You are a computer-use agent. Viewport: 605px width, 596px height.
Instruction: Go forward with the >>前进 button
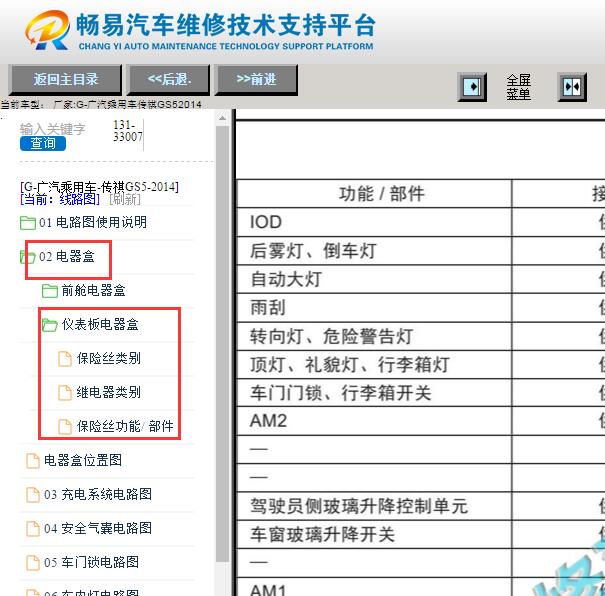point(256,80)
